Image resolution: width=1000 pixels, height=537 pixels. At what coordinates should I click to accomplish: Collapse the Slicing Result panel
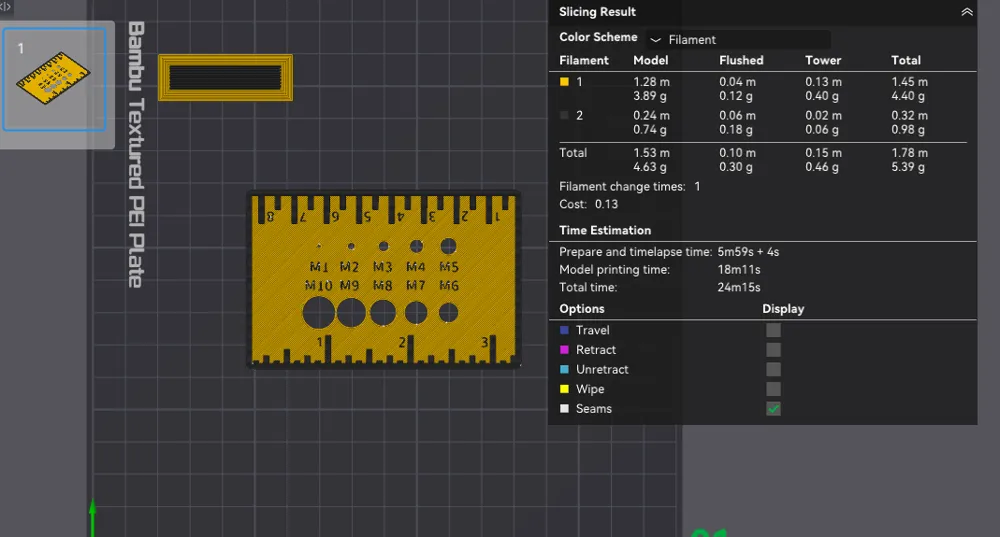(x=967, y=11)
